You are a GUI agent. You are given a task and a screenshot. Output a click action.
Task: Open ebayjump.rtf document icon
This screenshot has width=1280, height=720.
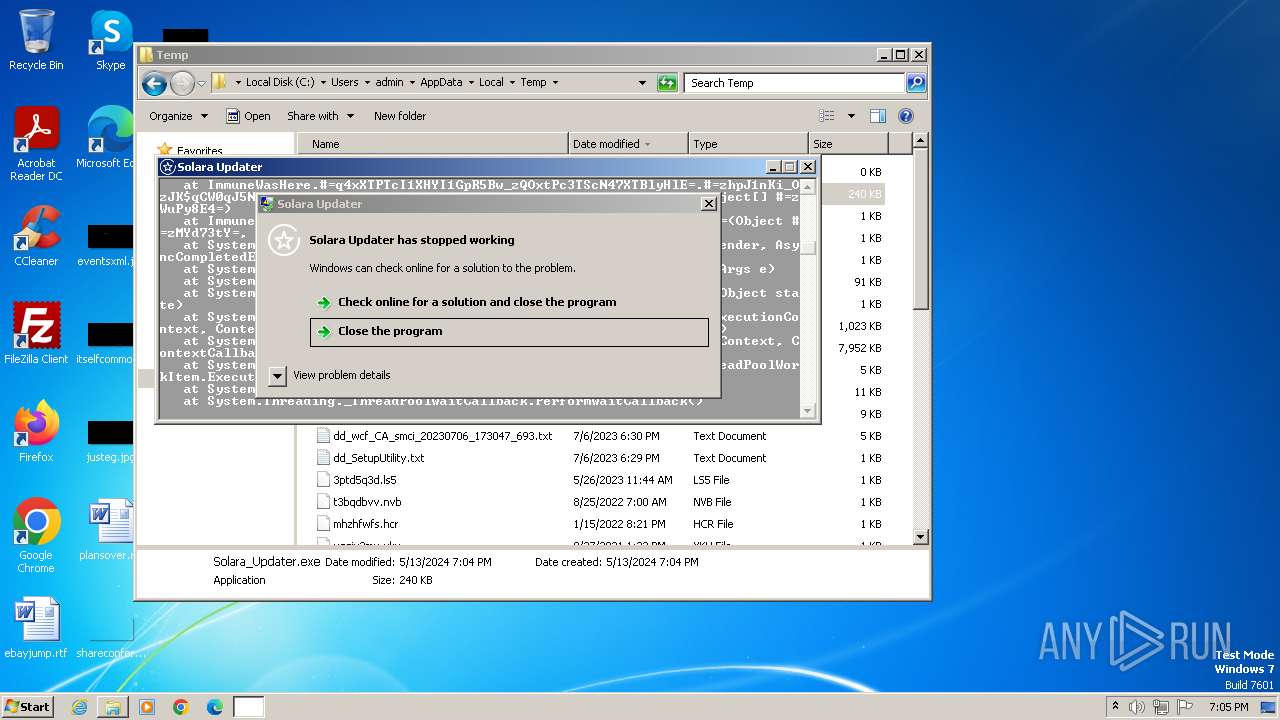[36, 628]
